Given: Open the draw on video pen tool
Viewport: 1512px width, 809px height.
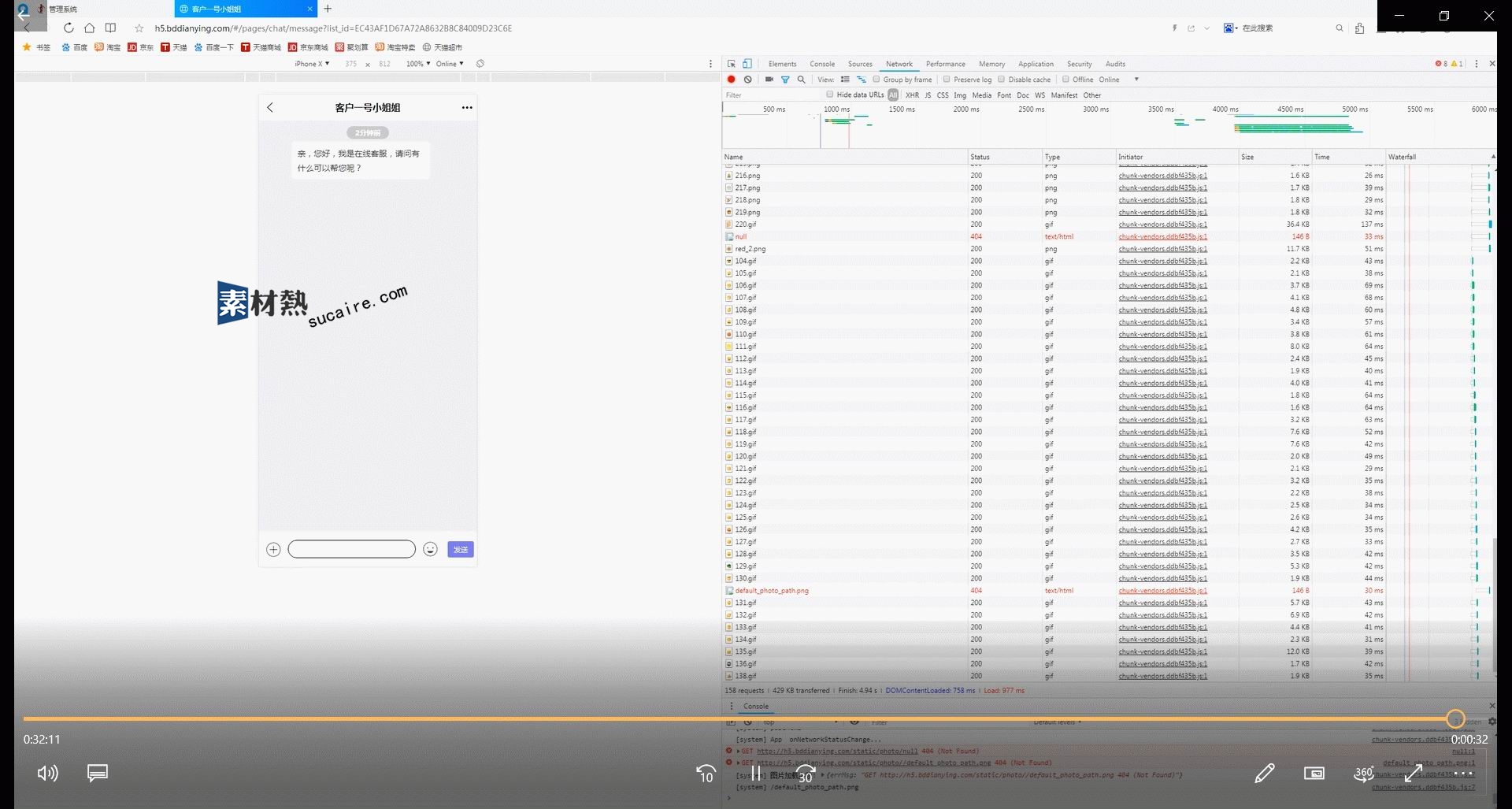Looking at the screenshot, I should [1264, 773].
